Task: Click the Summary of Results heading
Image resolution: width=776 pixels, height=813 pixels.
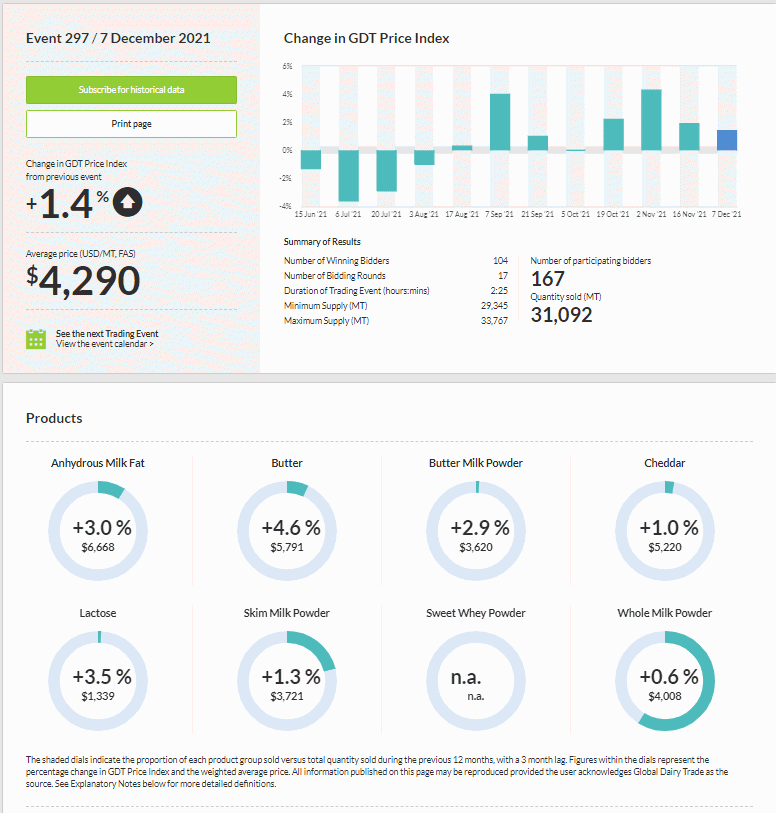Action: [x=322, y=242]
